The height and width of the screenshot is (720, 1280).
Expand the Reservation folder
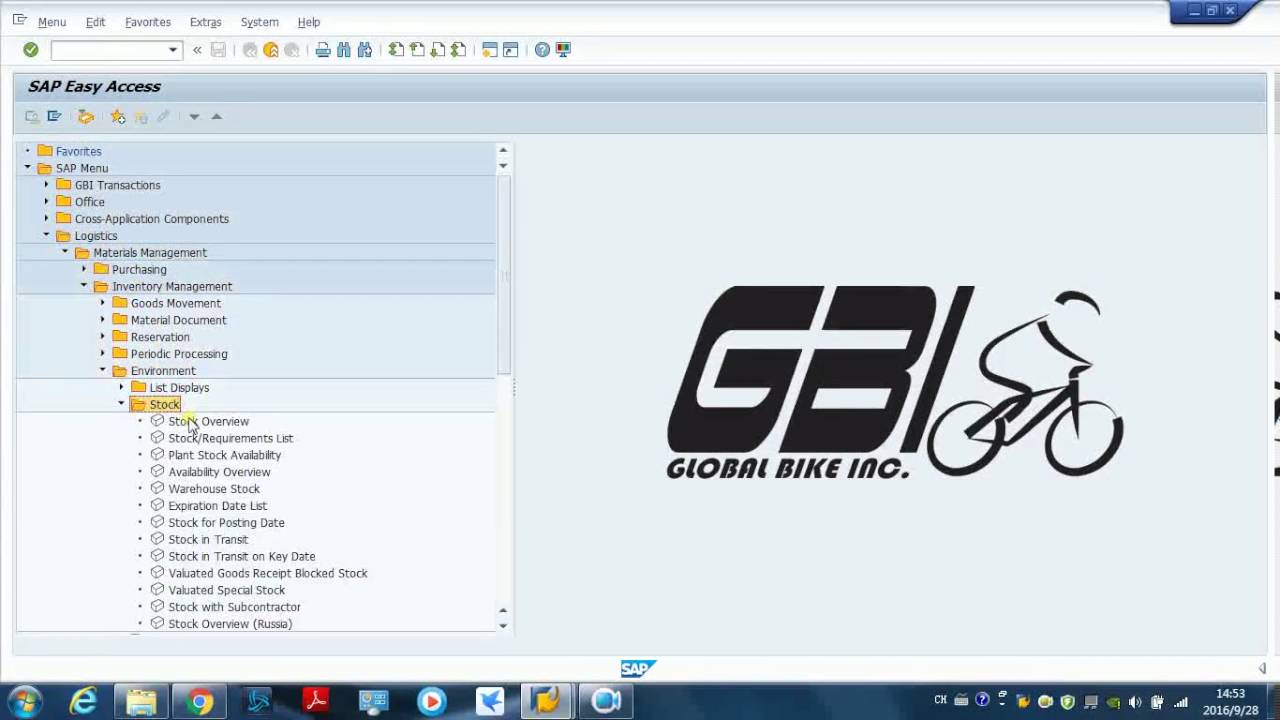click(102, 337)
